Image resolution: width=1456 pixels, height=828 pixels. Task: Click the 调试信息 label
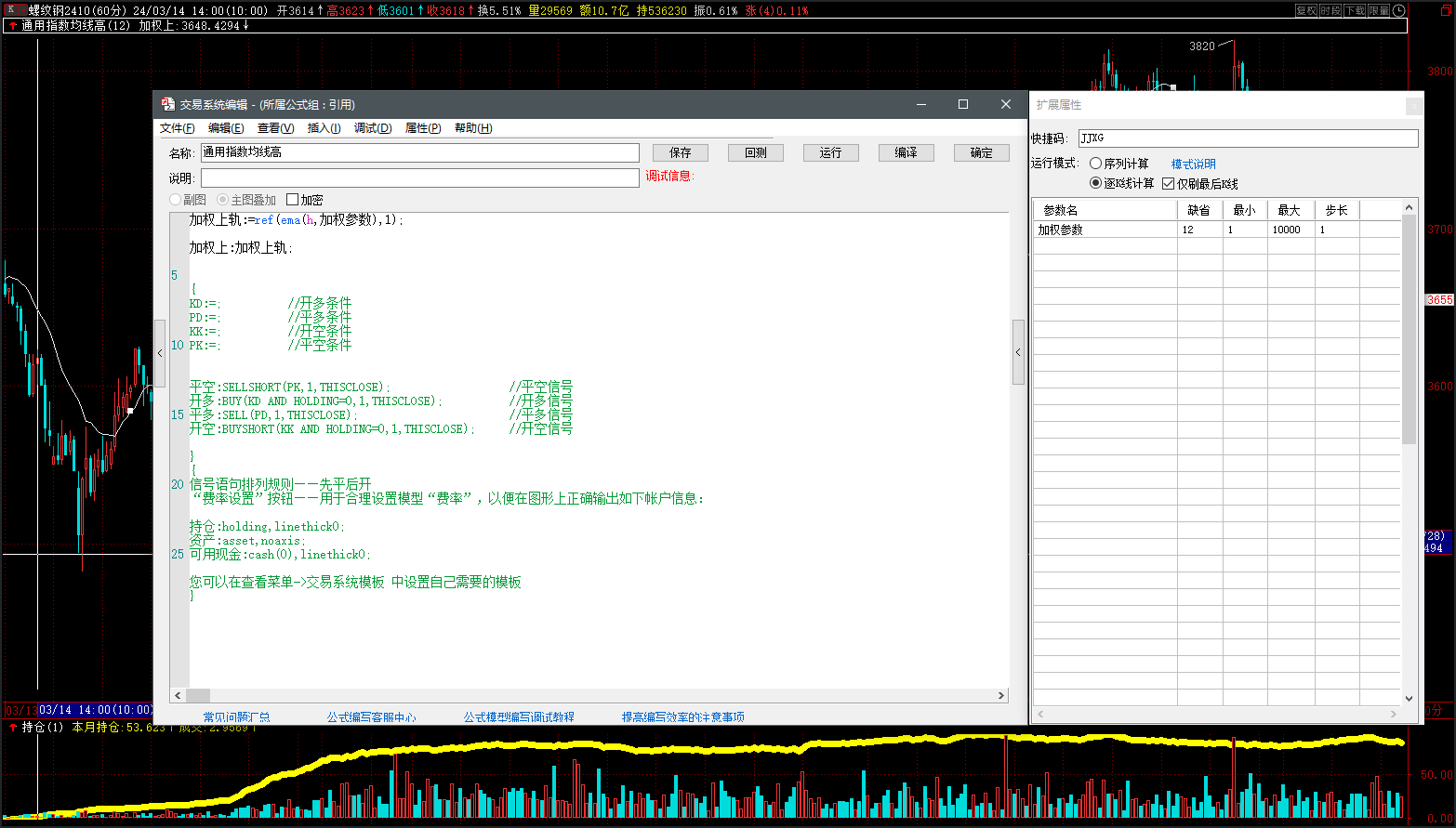[x=669, y=176]
